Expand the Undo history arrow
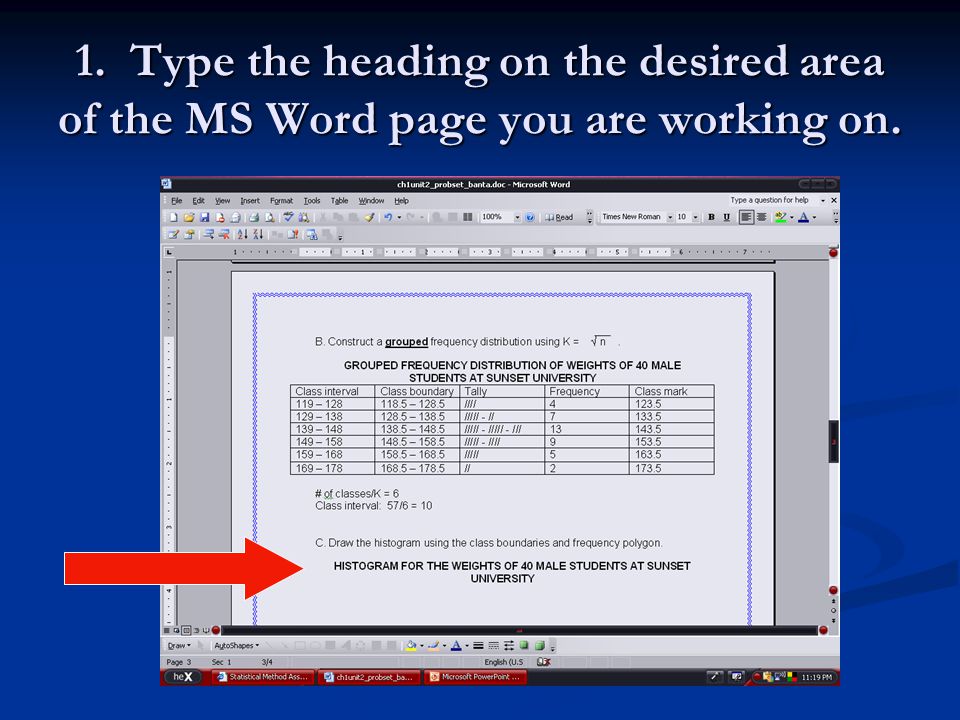Viewport: 960px width, 720px height. pyautogui.click(x=399, y=217)
